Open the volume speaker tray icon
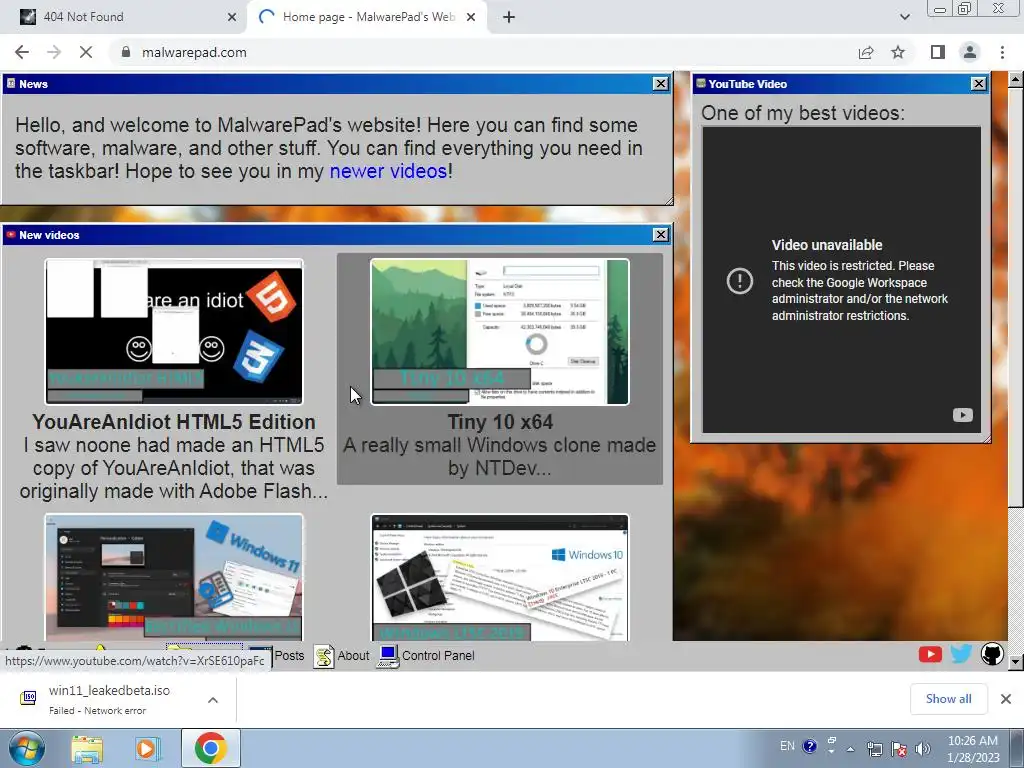The width and height of the screenshot is (1024, 768). [x=922, y=749]
